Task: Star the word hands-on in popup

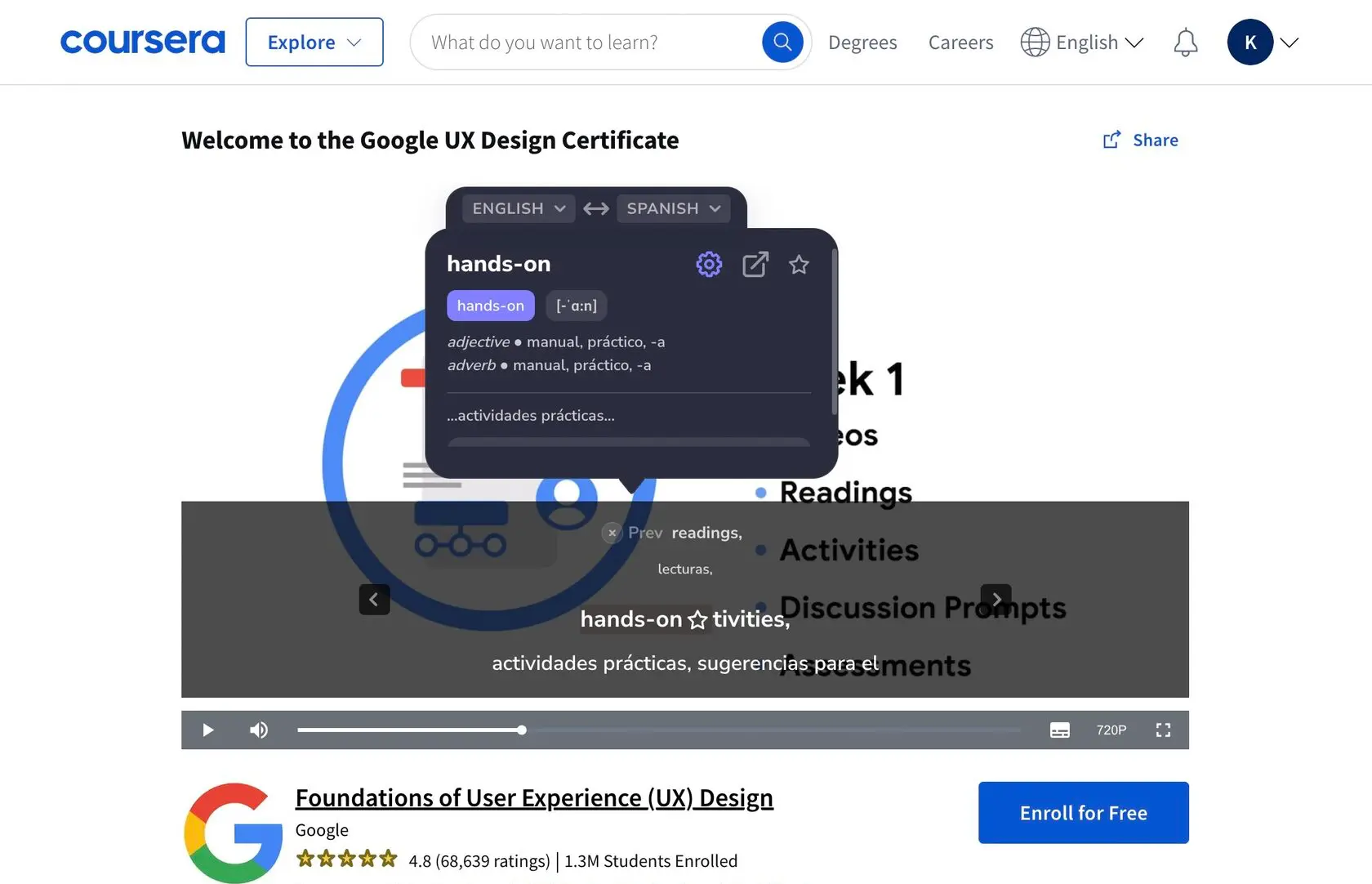Action: (799, 264)
